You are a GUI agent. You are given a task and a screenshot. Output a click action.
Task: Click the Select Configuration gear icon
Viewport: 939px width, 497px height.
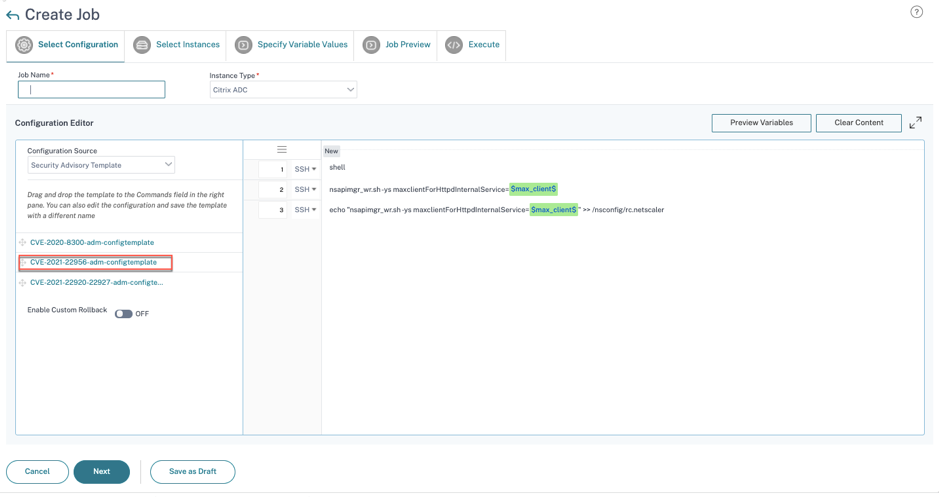(24, 45)
